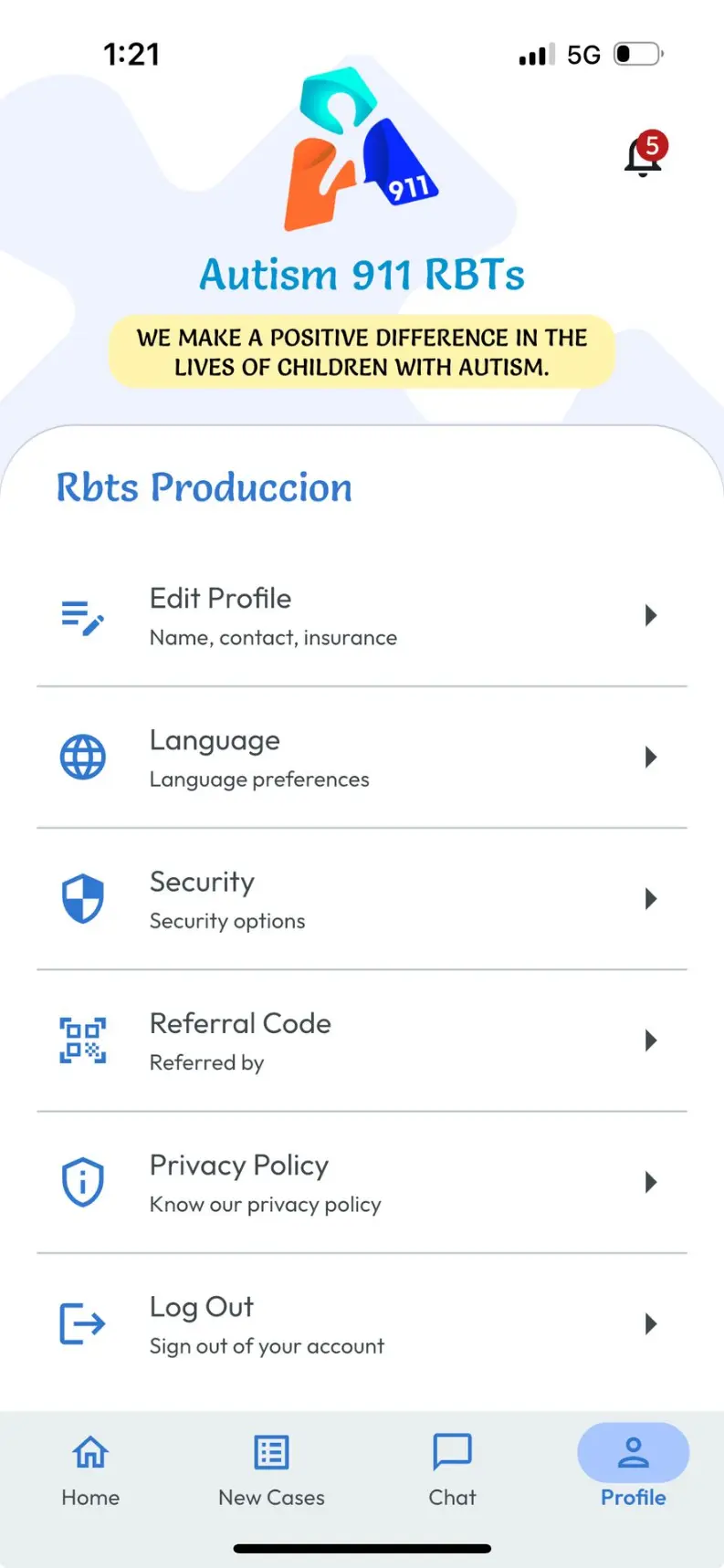Tap the Privacy Policy info shield icon
Screen dimensions: 724x1568
[x=82, y=1182]
